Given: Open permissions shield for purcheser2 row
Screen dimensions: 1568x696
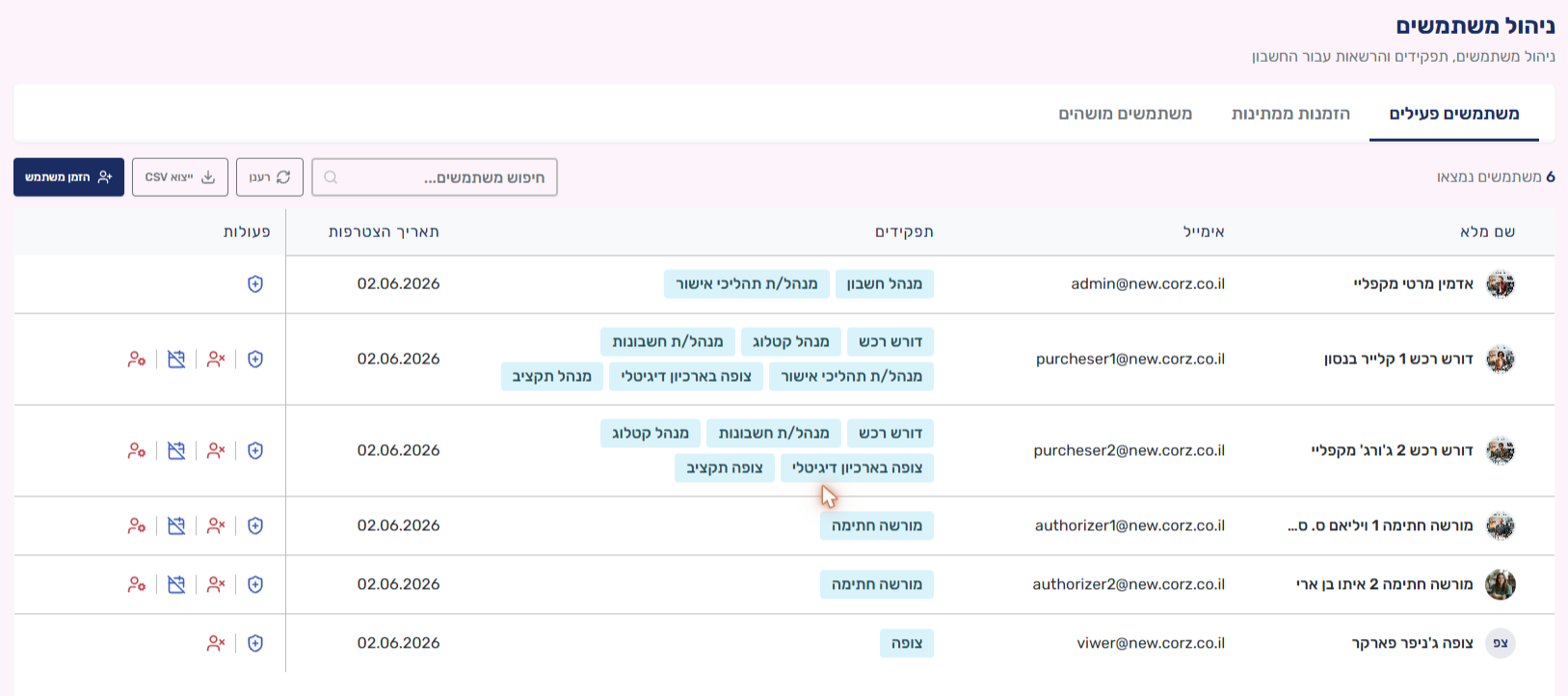Looking at the screenshot, I should click(255, 451).
